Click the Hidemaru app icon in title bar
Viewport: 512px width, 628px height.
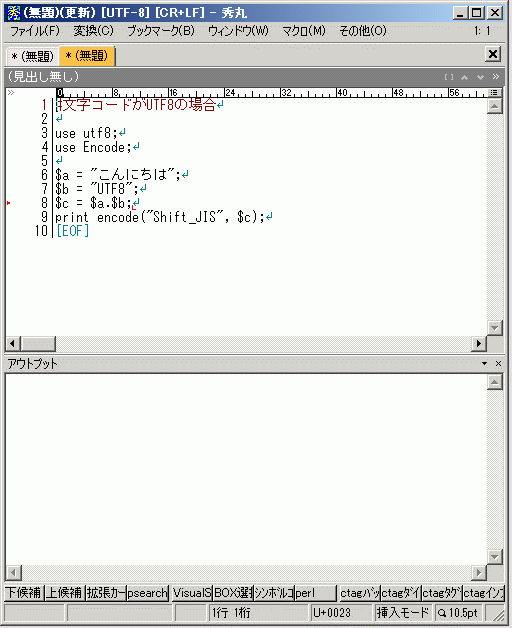click(x=14, y=13)
